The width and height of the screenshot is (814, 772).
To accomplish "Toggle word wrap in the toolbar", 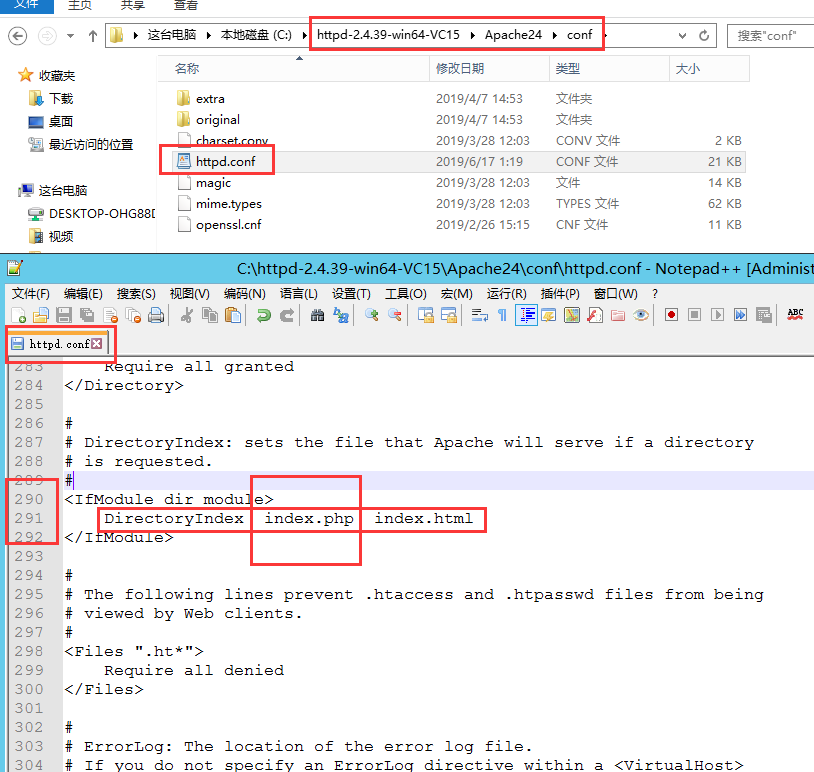I will click(x=479, y=315).
